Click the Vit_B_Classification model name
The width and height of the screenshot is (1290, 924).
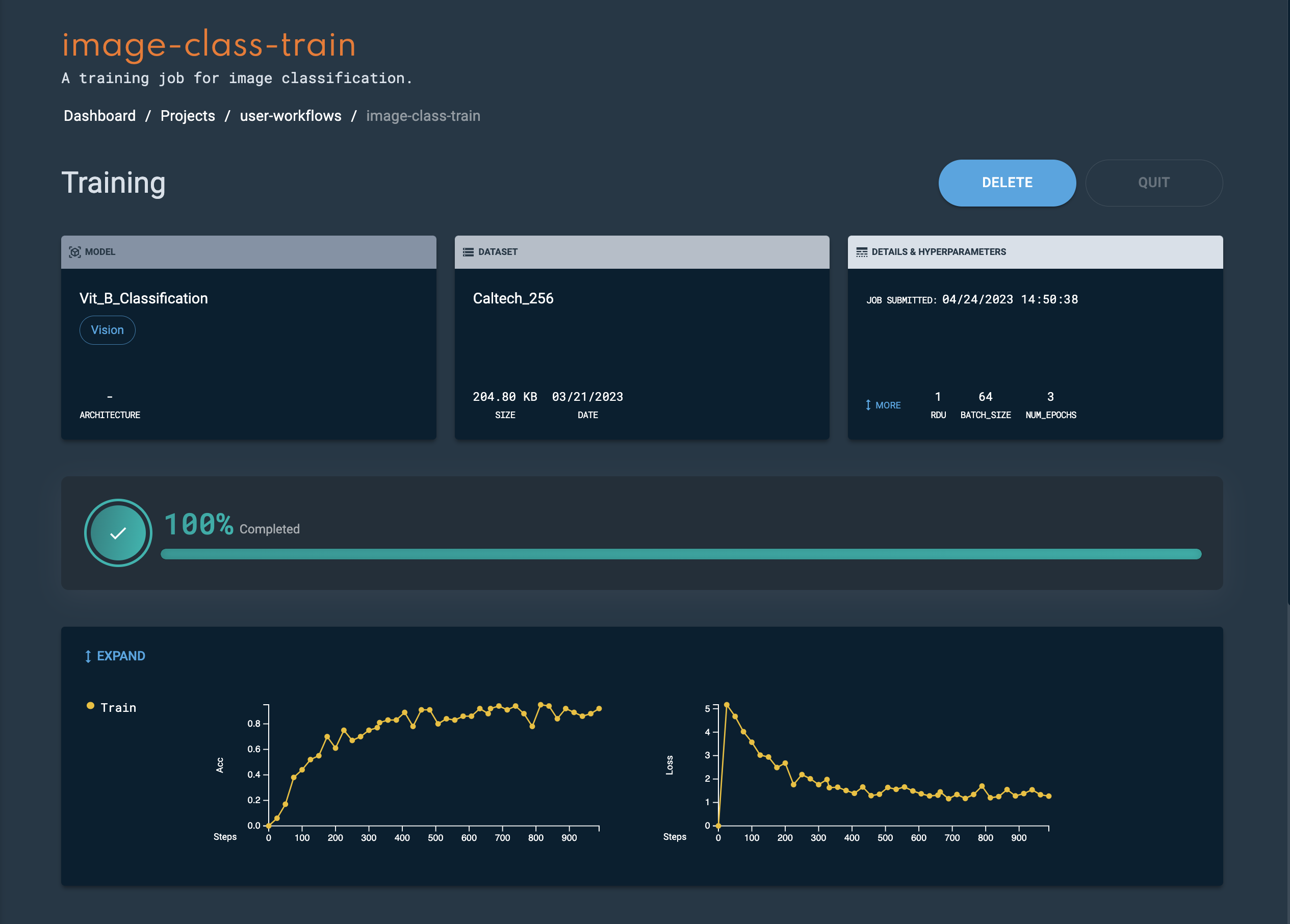point(144,298)
